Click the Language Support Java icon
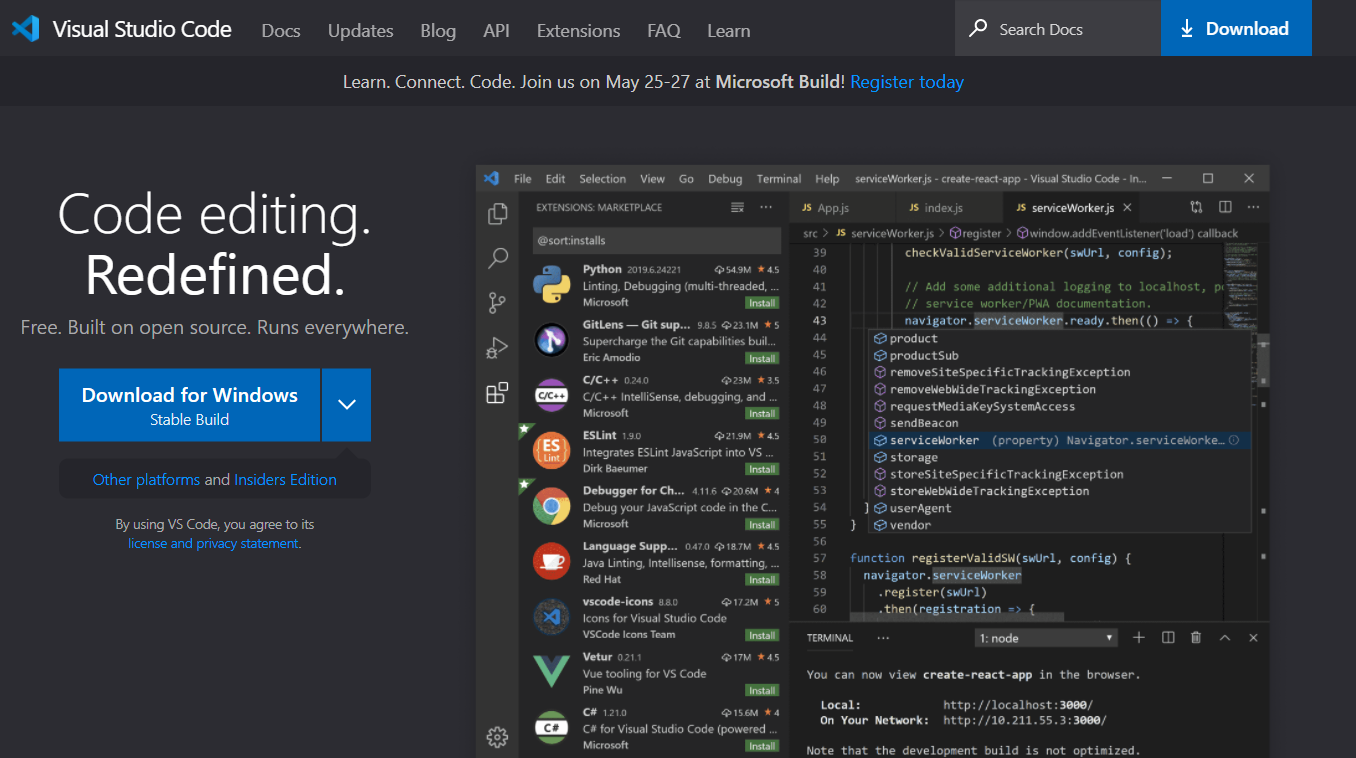The image size is (1356, 758). point(552,562)
